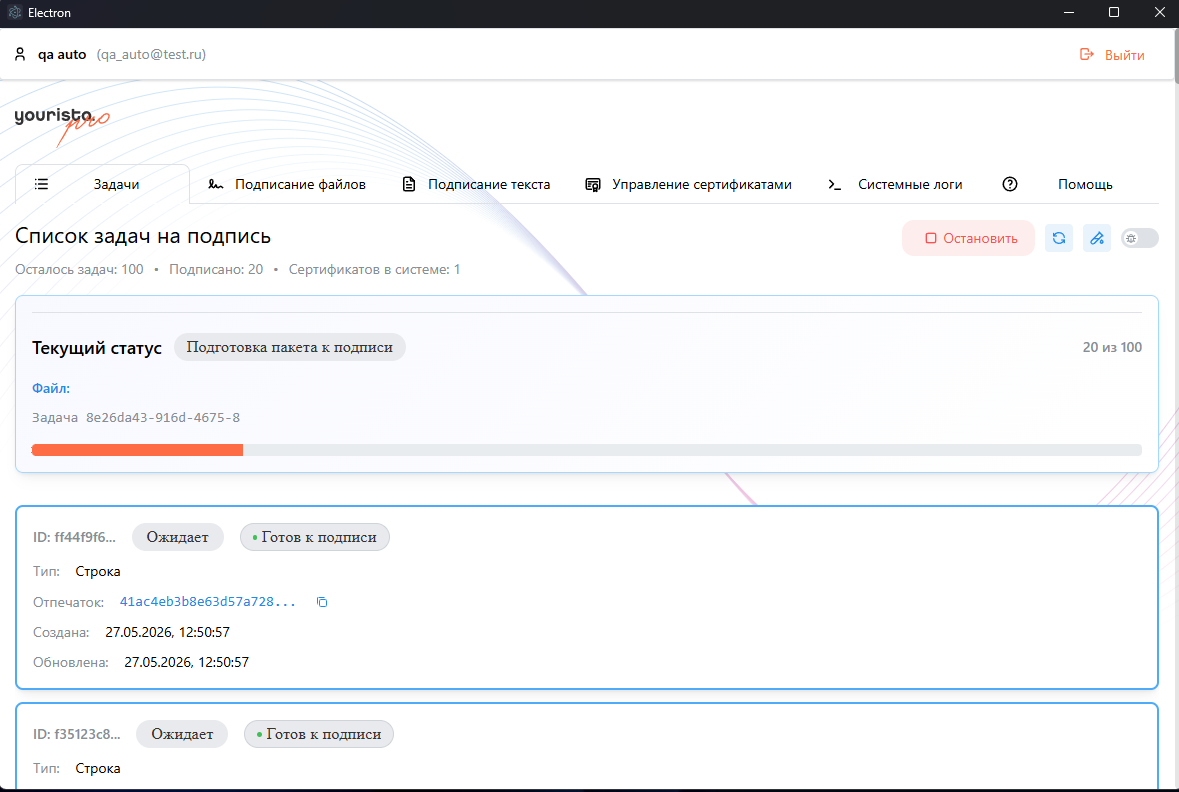Click the logout door icon
The height and width of the screenshot is (792, 1179).
1087,54
